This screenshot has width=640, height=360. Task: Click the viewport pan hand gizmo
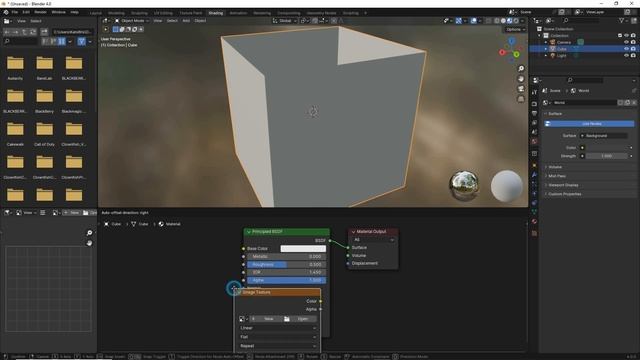click(521, 79)
